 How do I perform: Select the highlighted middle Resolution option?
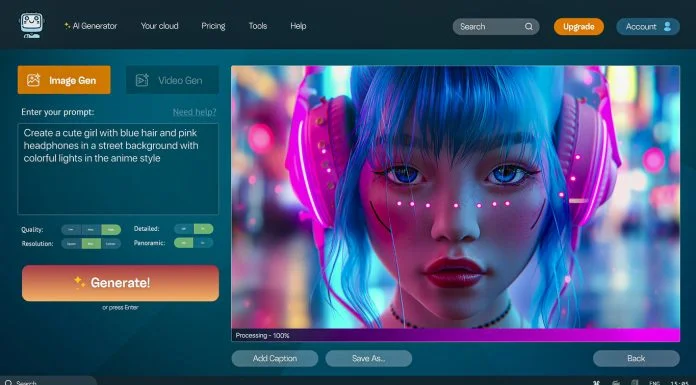(x=91, y=244)
